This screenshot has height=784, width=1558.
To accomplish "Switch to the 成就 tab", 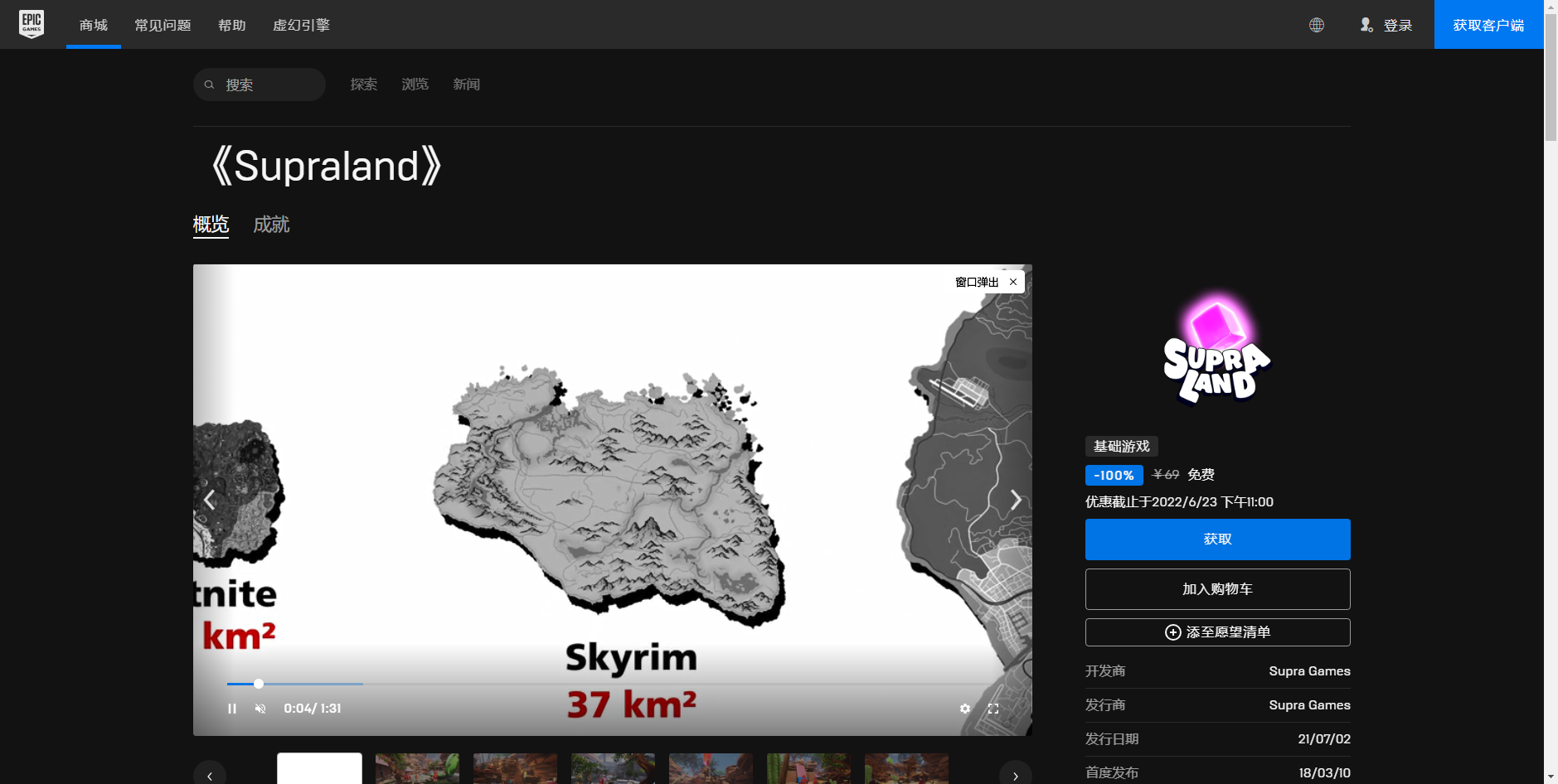I will coord(271,225).
